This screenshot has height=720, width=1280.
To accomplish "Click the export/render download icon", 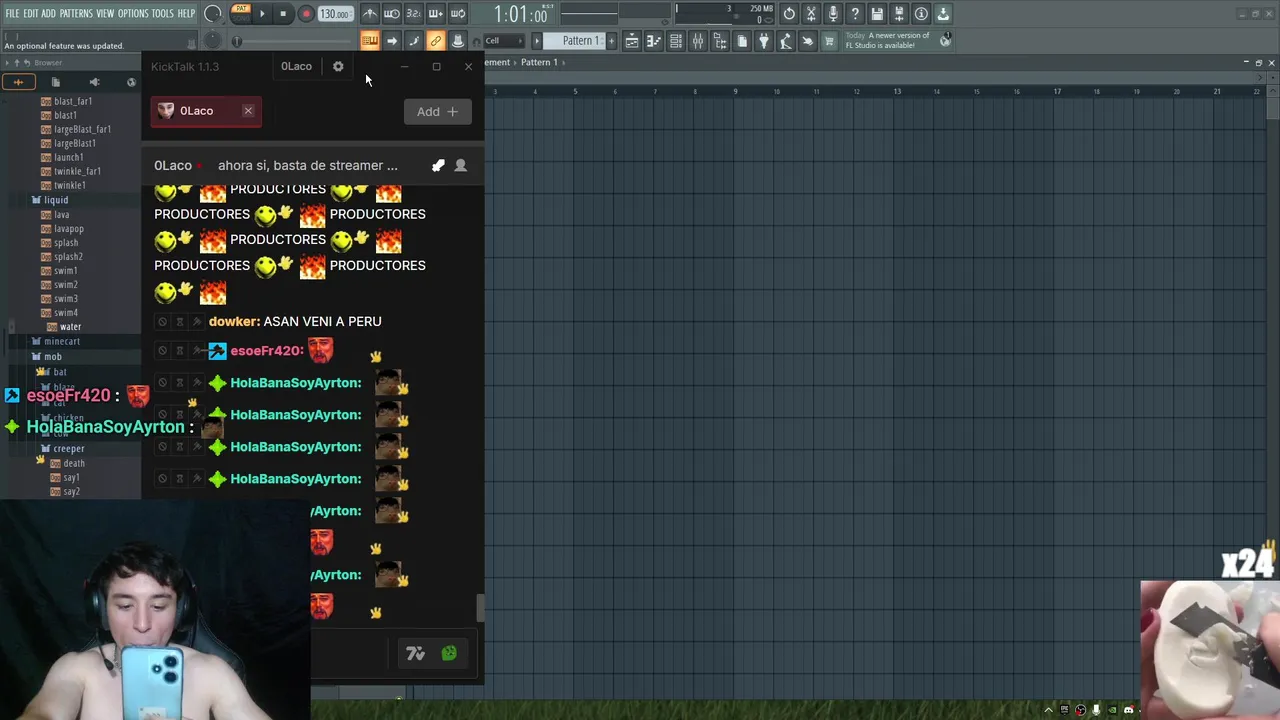I will point(943,14).
